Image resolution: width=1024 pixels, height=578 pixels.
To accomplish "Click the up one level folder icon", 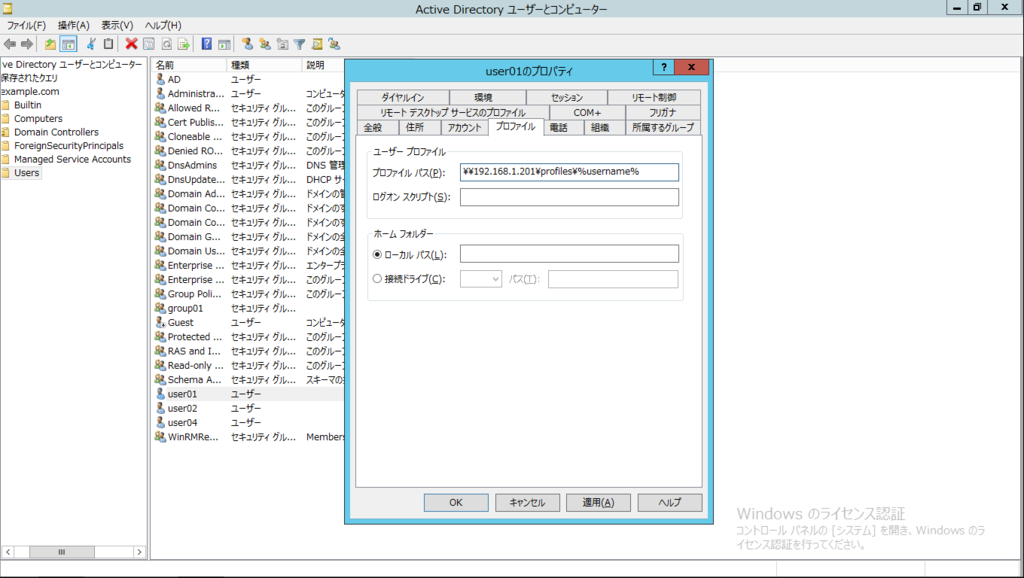I will click(50, 44).
